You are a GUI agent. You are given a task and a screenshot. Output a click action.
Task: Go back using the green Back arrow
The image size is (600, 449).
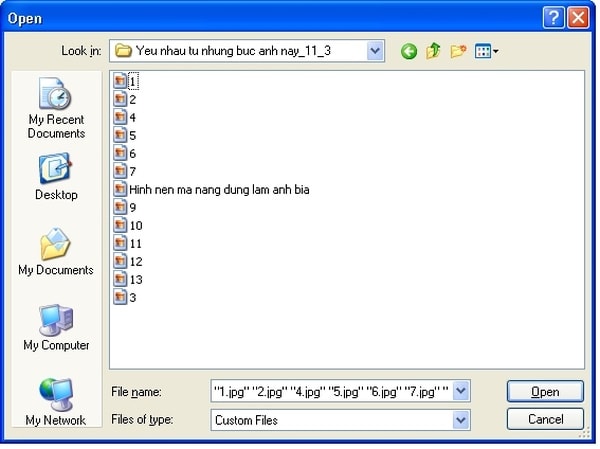[x=409, y=51]
